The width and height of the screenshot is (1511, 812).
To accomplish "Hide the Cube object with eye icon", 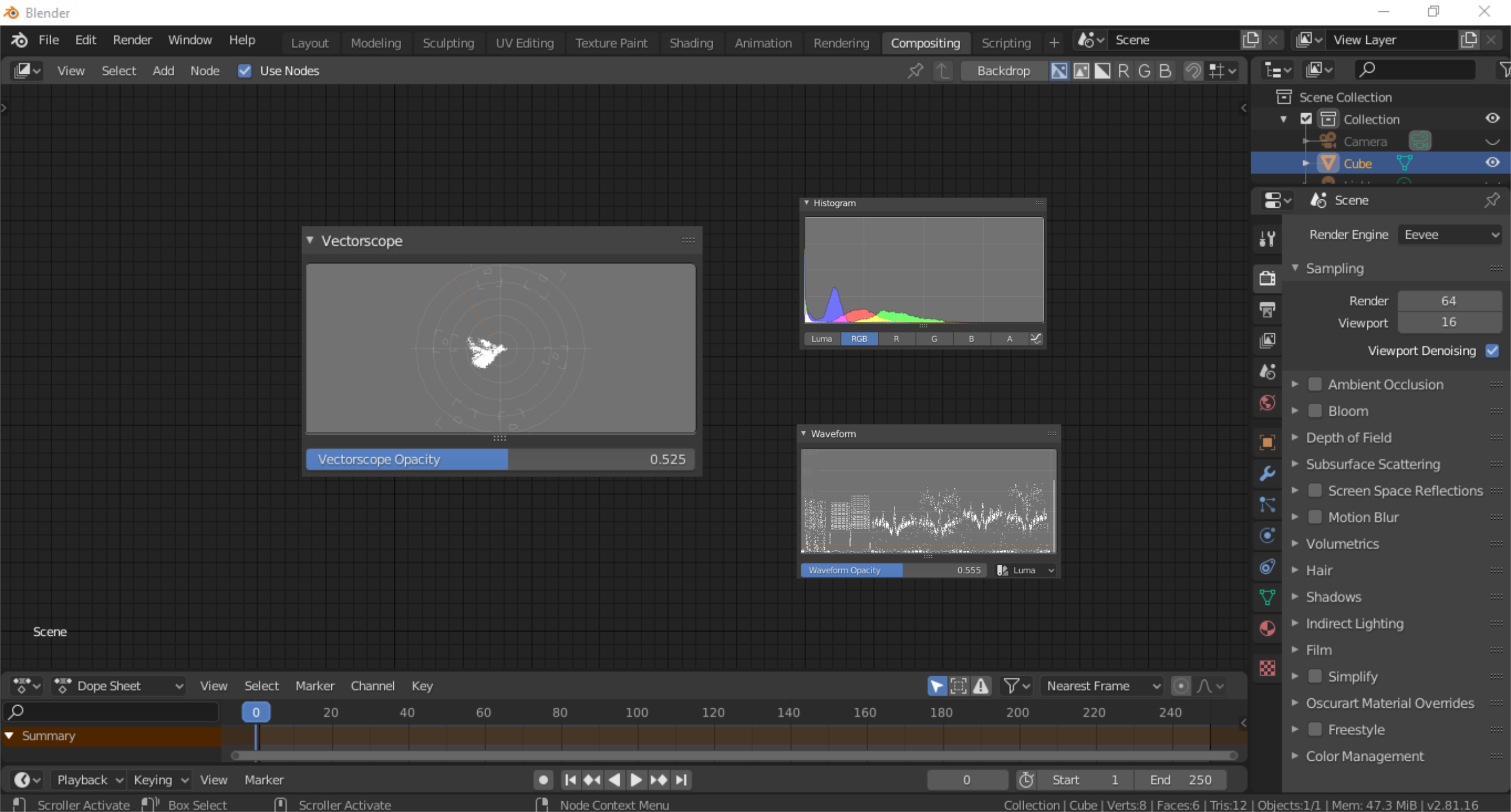I will (1493, 163).
